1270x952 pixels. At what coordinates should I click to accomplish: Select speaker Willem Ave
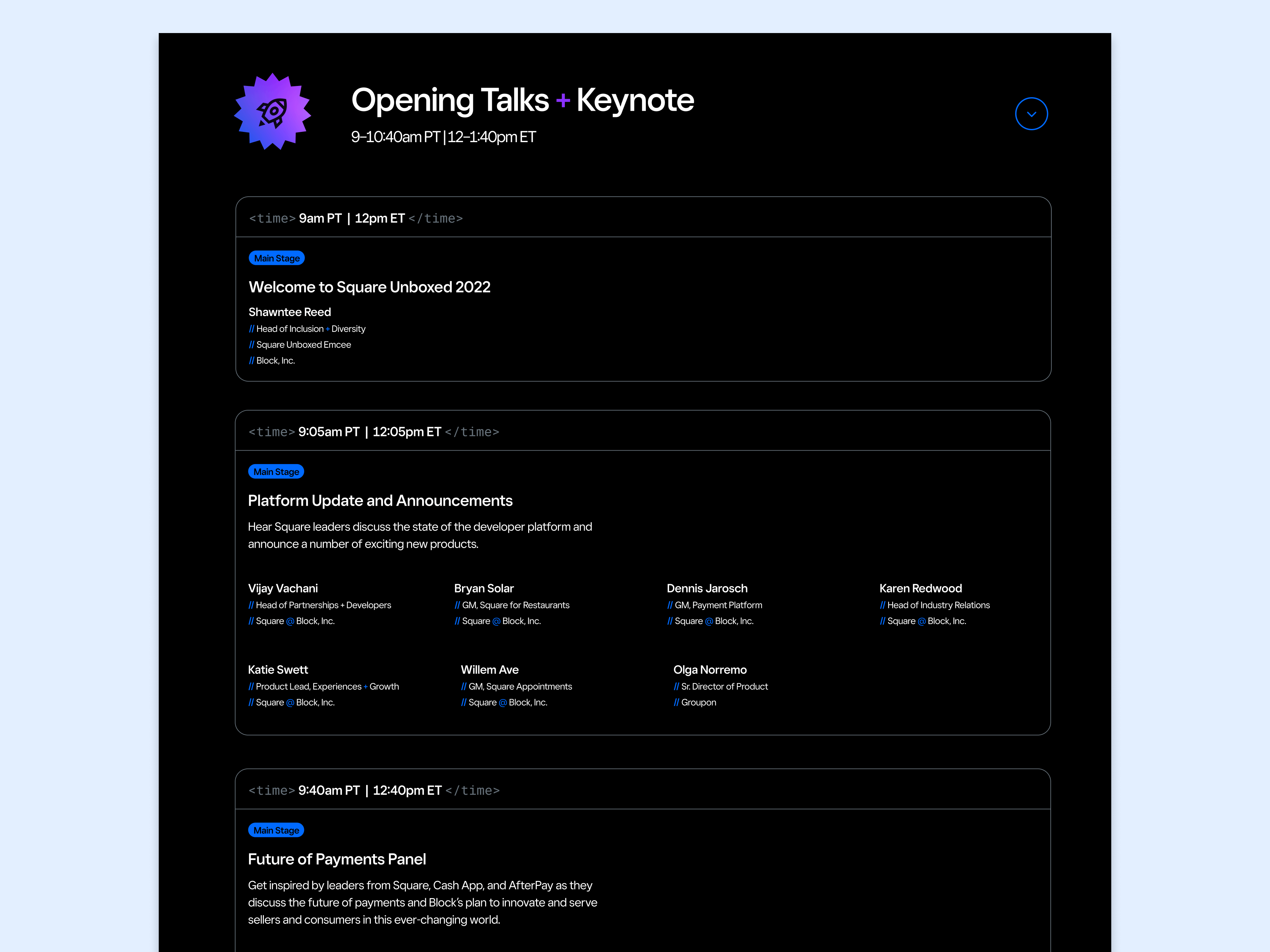pos(490,670)
